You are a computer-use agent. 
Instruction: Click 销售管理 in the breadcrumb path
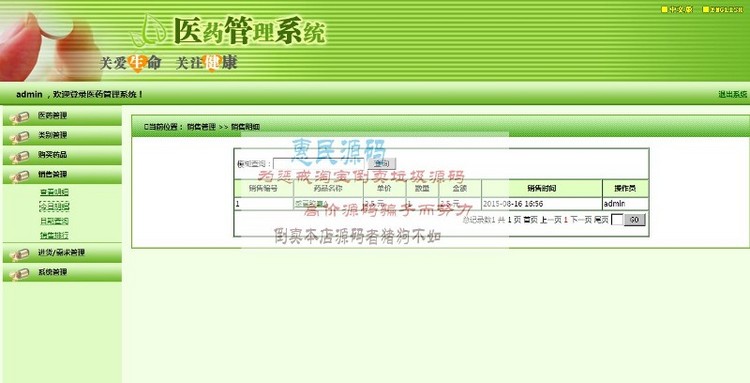click(201, 127)
